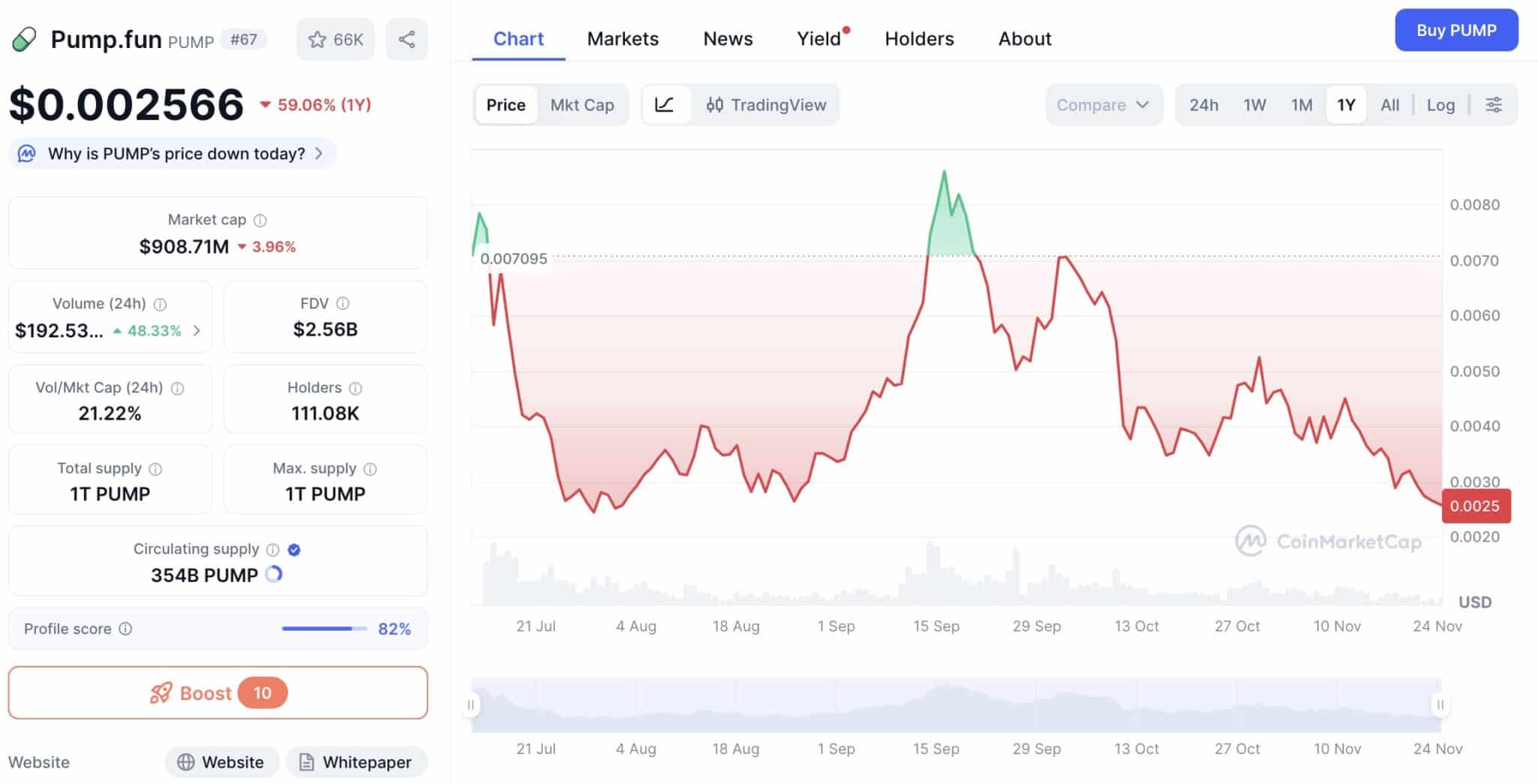
Task: Switch to TradingView chart mode
Action: [x=767, y=105]
